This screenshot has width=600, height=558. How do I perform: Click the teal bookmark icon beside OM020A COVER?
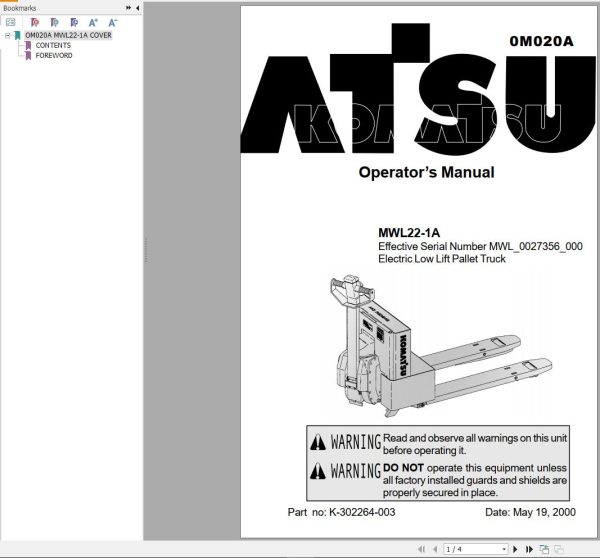[x=17, y=35]
